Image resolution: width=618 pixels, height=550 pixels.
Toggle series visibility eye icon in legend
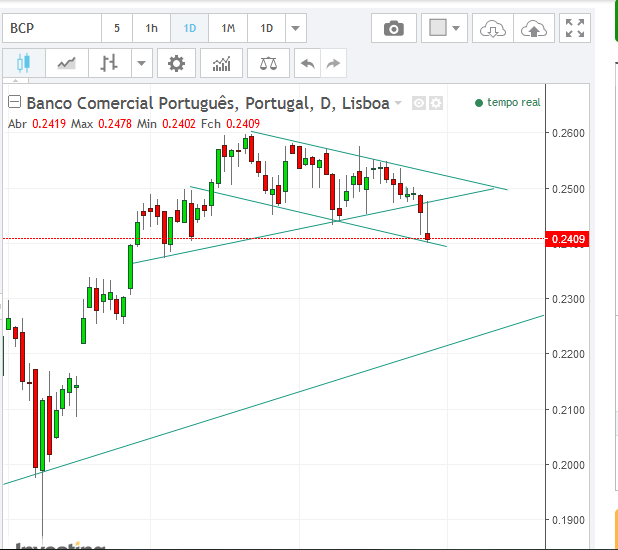coord(419,103)
